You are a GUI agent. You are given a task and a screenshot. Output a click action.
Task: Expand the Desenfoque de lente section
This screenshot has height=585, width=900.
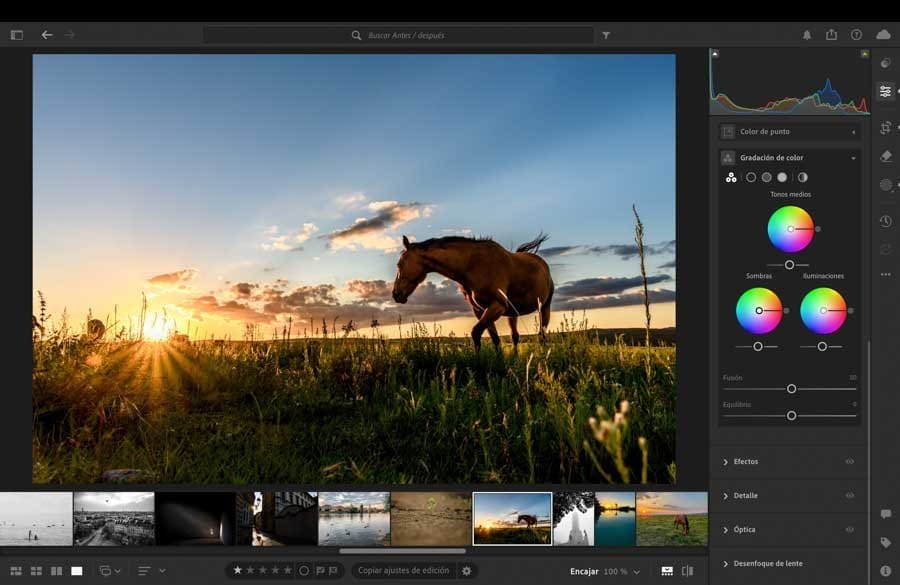(x=768, y=564)
